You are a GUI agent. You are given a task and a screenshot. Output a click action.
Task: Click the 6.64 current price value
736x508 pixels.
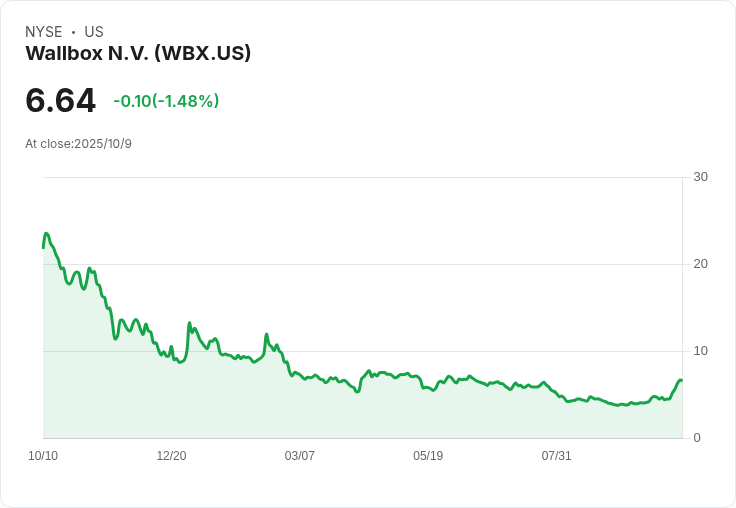click(x=61, y=100)
